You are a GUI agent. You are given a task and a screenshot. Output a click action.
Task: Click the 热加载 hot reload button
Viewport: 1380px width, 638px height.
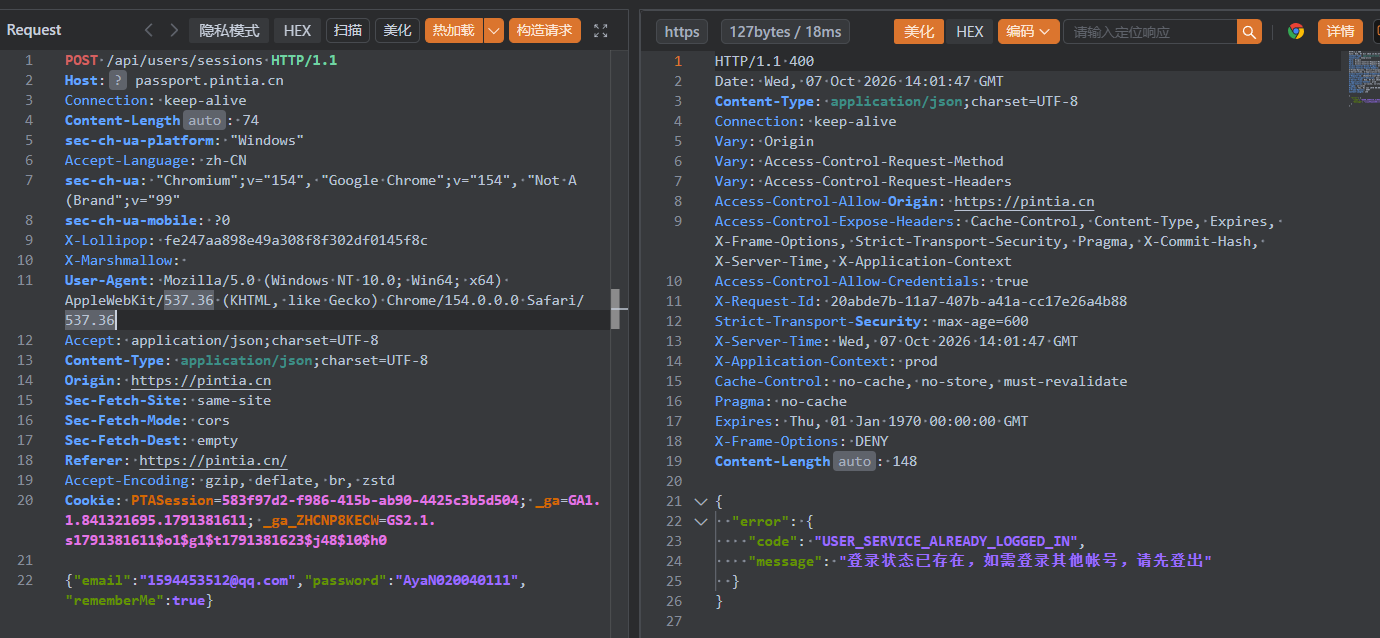(x=454, y=31)
